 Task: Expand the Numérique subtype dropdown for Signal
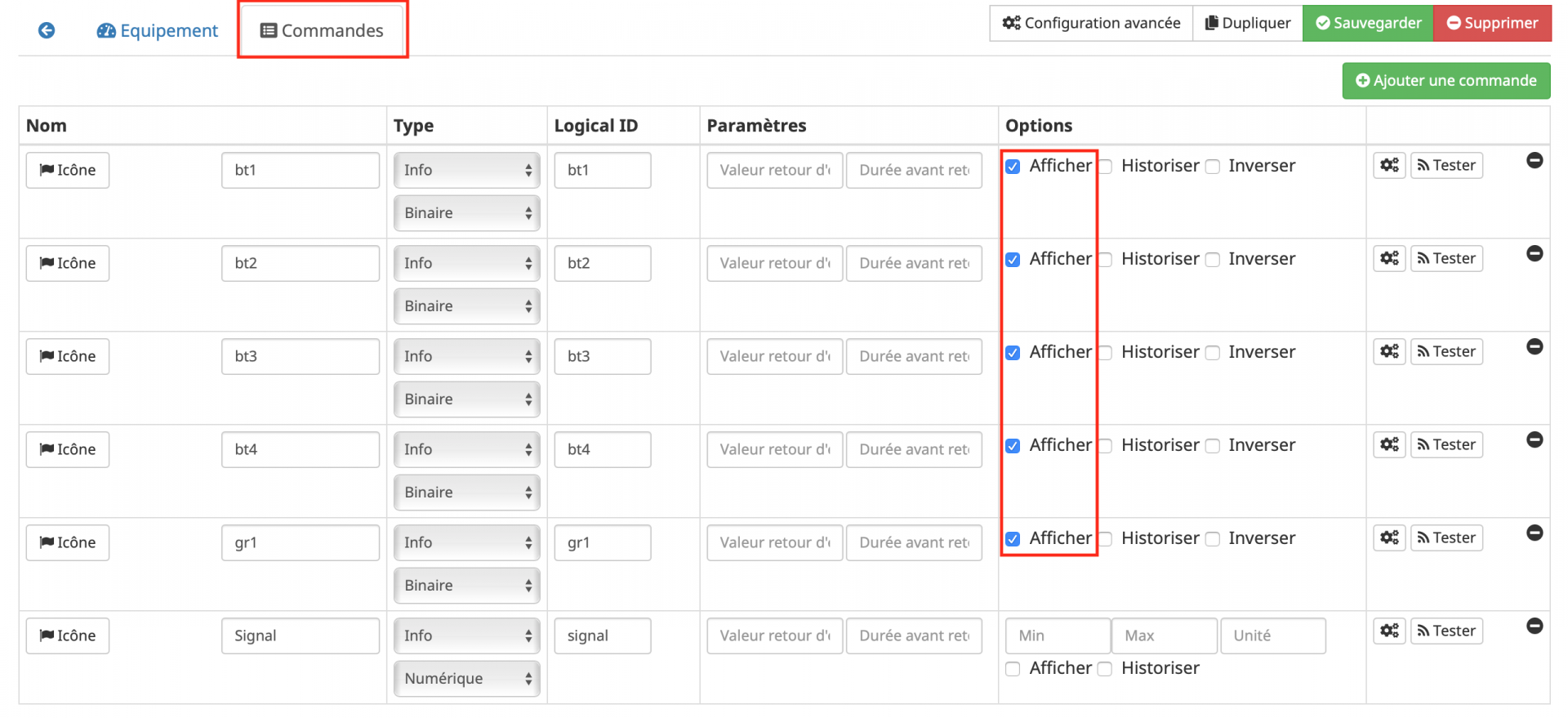(466, 679)
